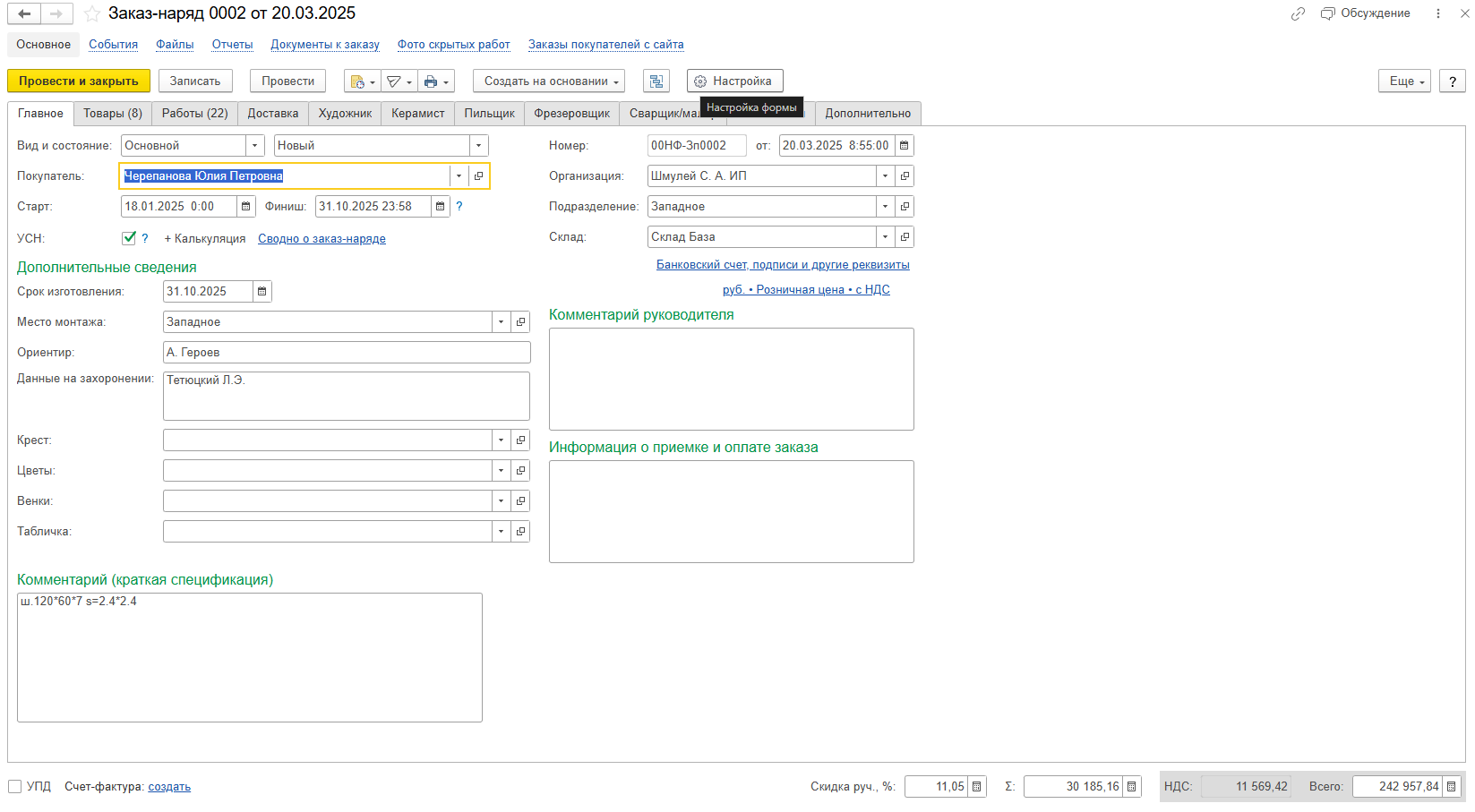Uncheck the УСН checkbox

tap(129, 238)
